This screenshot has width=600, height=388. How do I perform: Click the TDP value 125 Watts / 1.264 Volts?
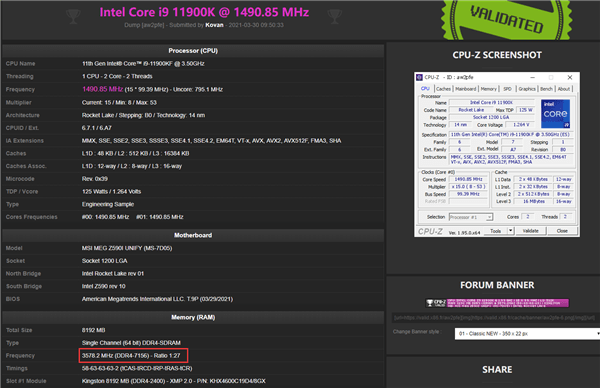(111, 191)
